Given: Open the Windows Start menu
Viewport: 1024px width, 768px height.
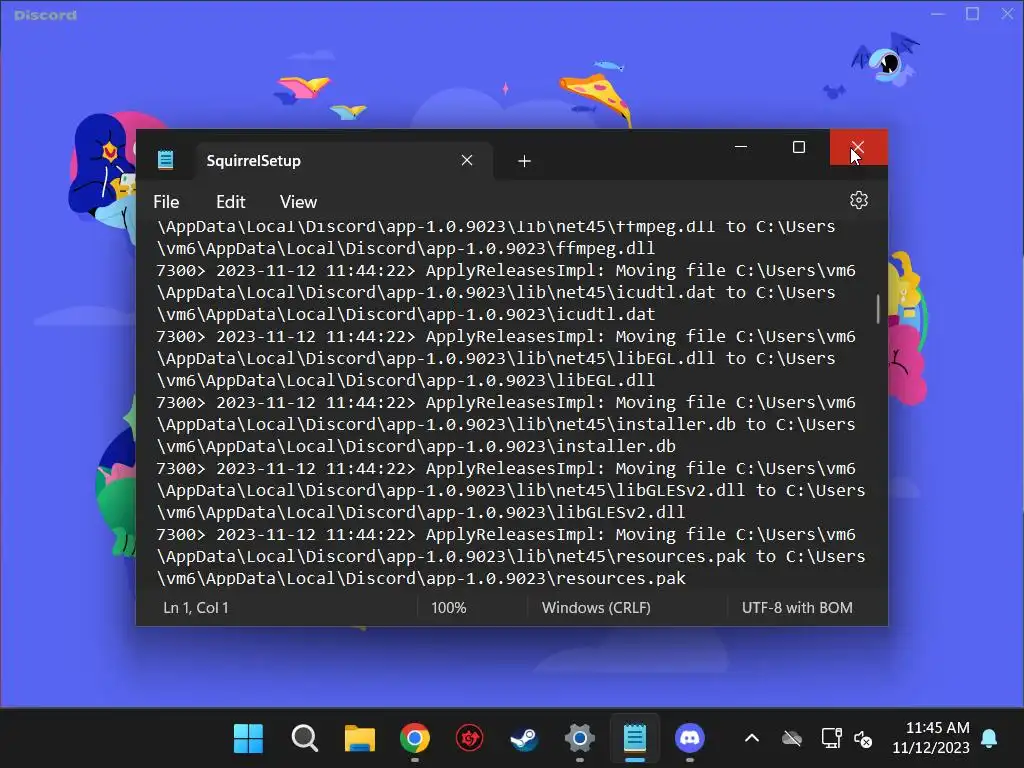Looking at the screenshot, I should pos(248,739).
